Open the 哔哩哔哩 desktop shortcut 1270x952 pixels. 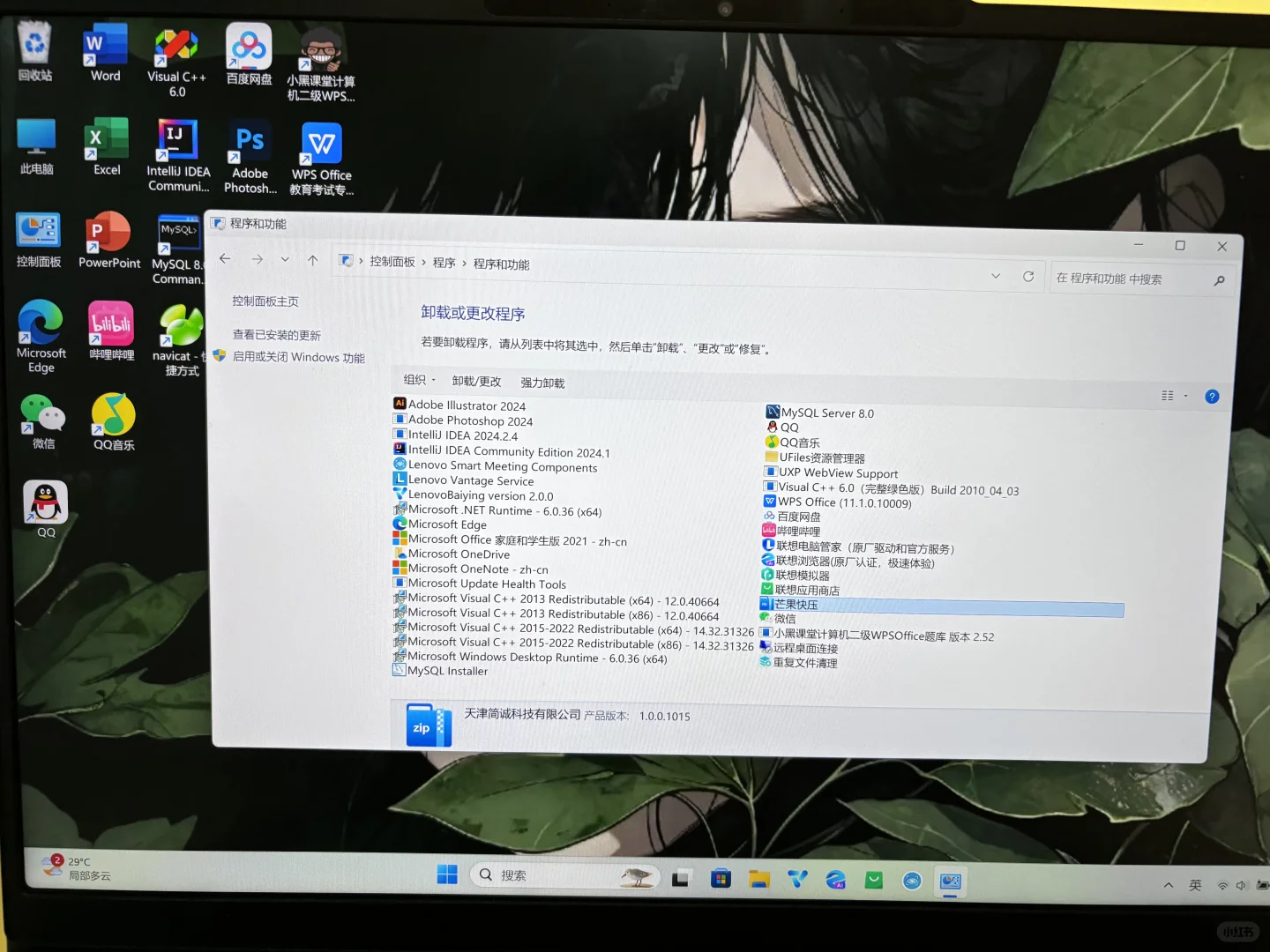tap(111, 331)
